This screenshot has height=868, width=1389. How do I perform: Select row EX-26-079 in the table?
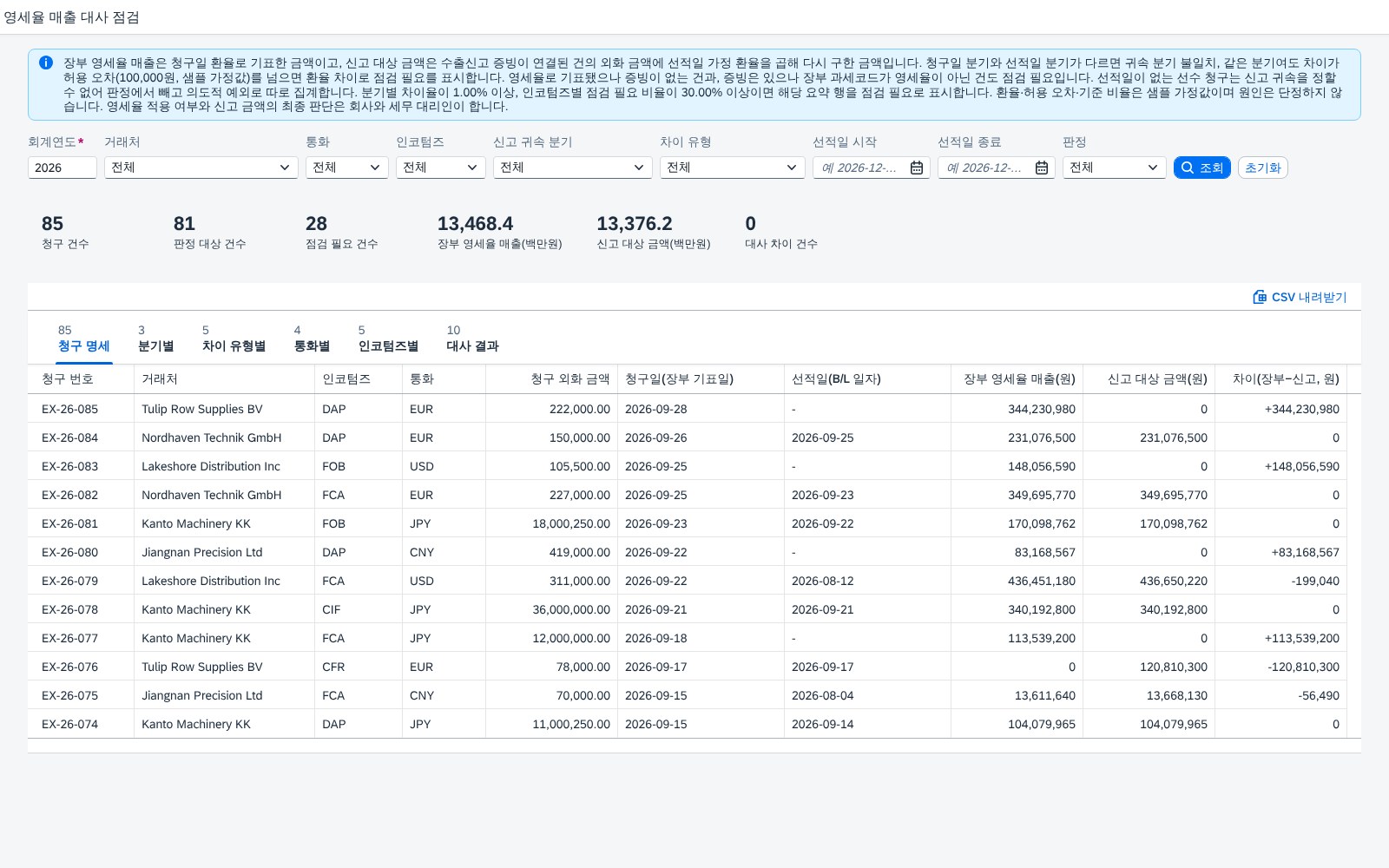(694, 581)
